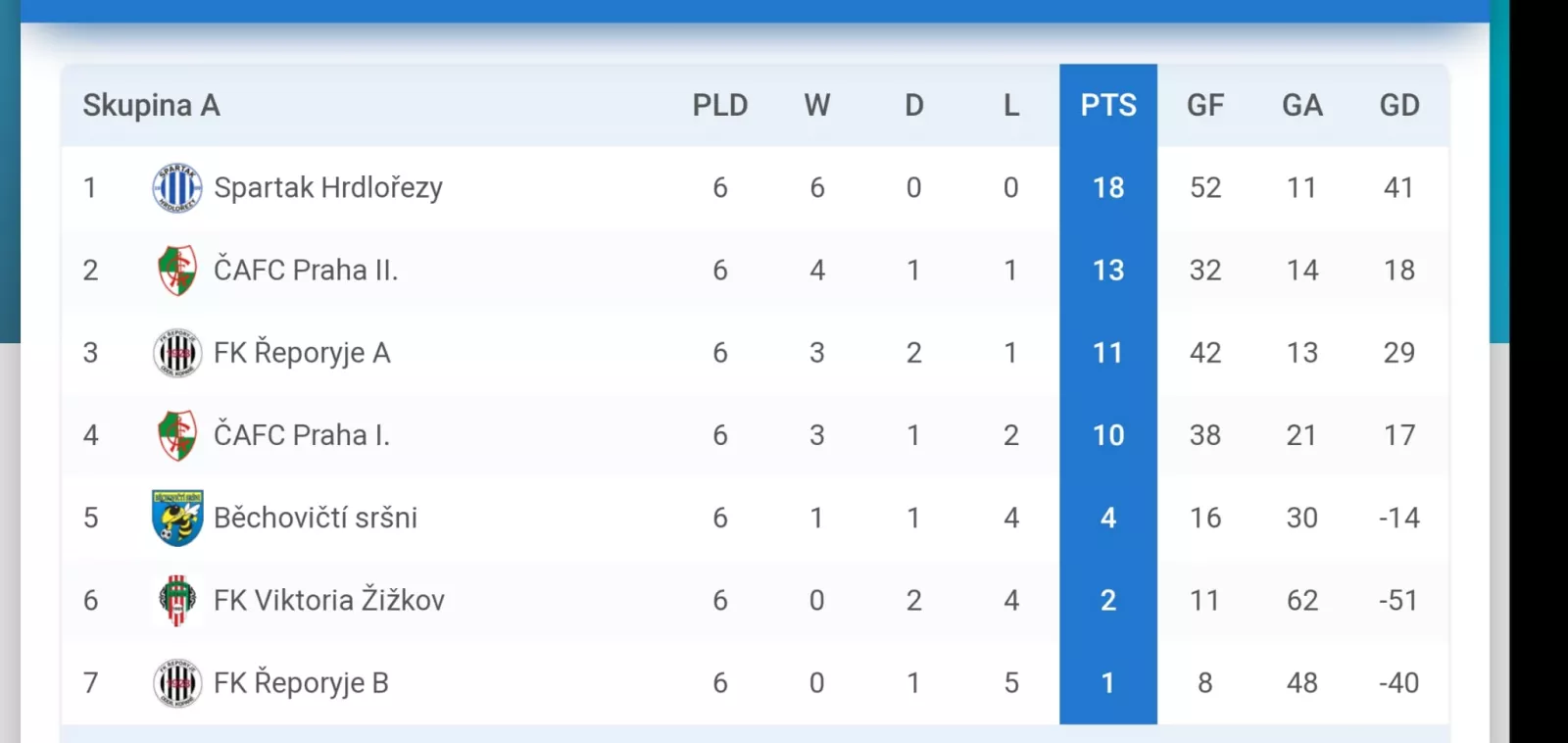Click the Skupina A group title

point(151,105)
